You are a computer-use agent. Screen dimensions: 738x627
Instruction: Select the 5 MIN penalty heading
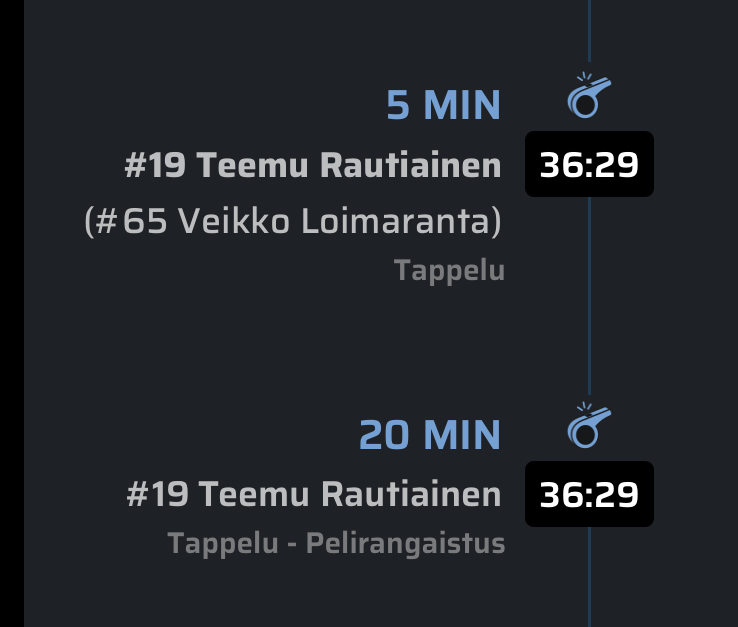(443, 105)
